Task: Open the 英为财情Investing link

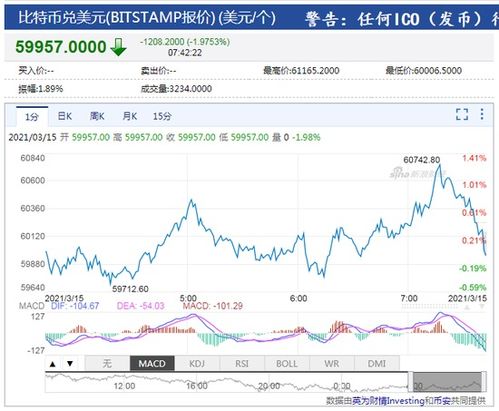Action: [388, 401]
